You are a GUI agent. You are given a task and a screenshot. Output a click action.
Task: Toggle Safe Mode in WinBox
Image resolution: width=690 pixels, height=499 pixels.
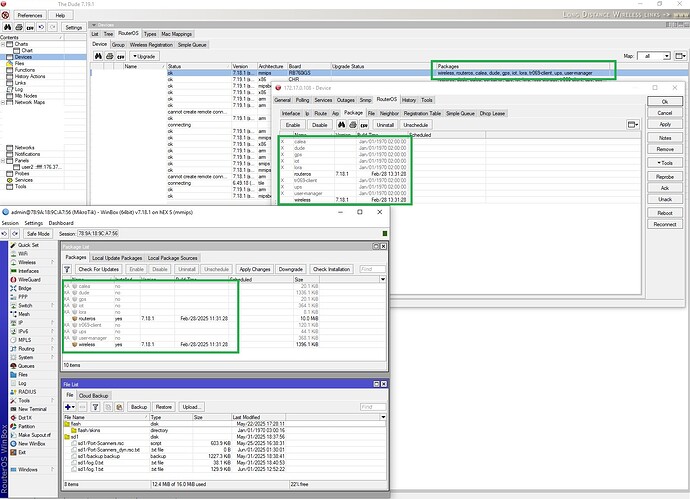click(x=37, y=232)
